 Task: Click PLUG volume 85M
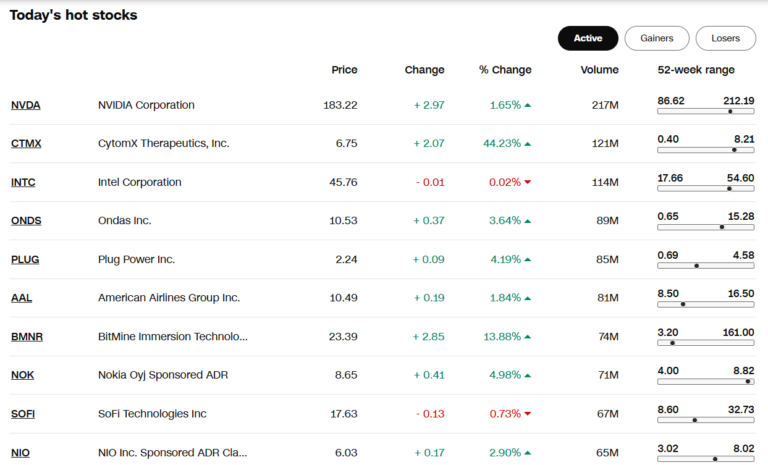point(607,260)
